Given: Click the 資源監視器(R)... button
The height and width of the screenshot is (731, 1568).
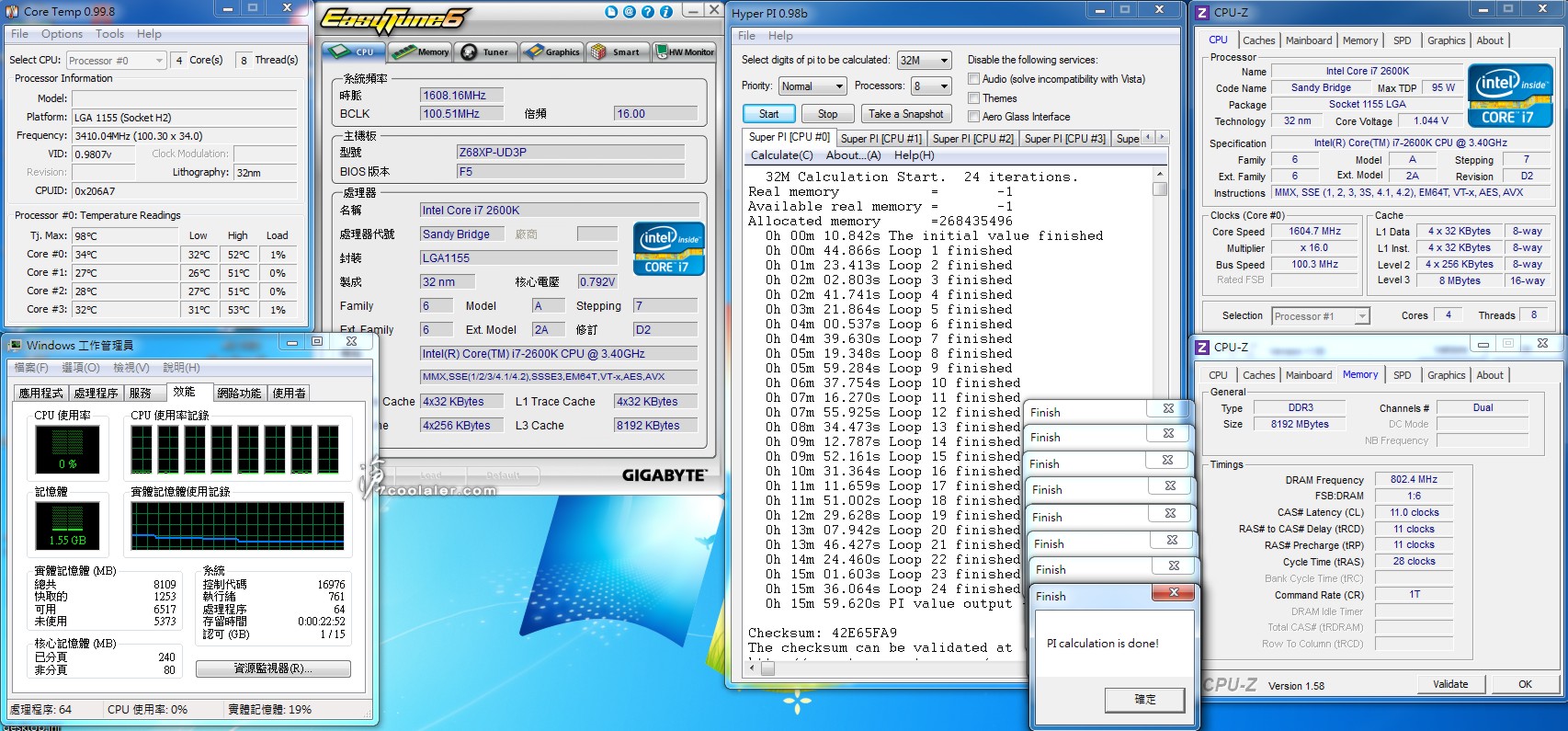Looking at the screenshot, I should [x=273, y=668].
